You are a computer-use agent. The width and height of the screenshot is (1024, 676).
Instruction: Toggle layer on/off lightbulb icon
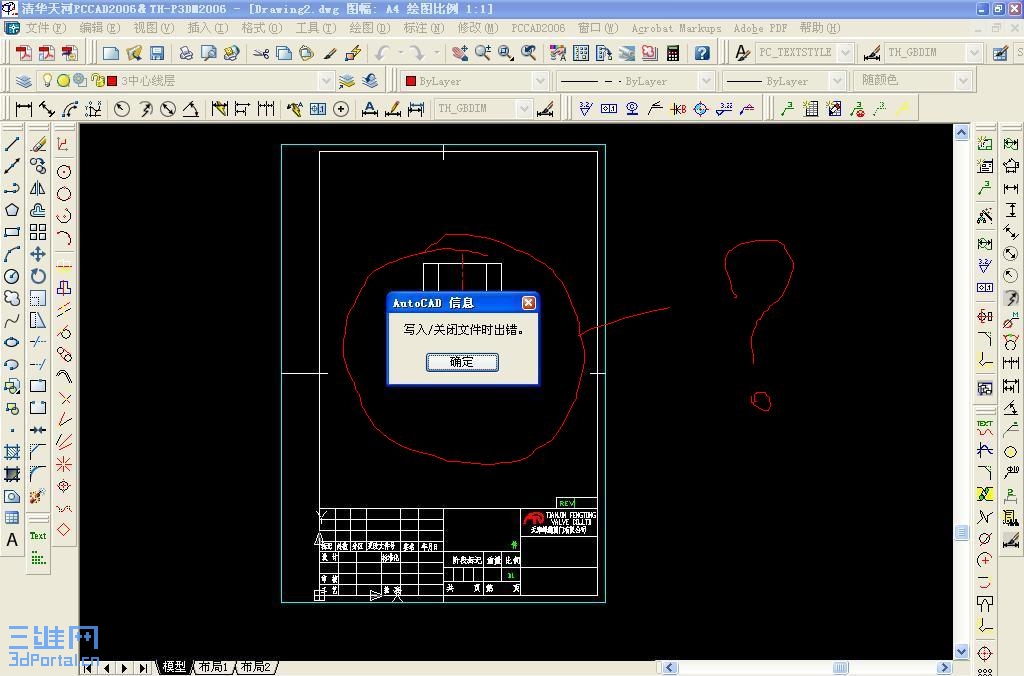[47, 80]
